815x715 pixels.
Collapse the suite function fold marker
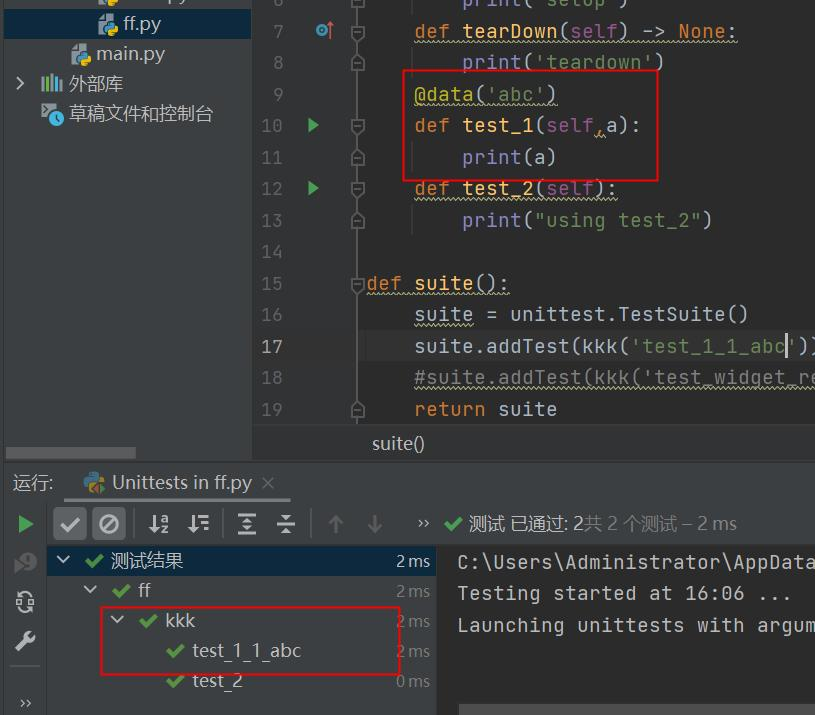[358, 285]
